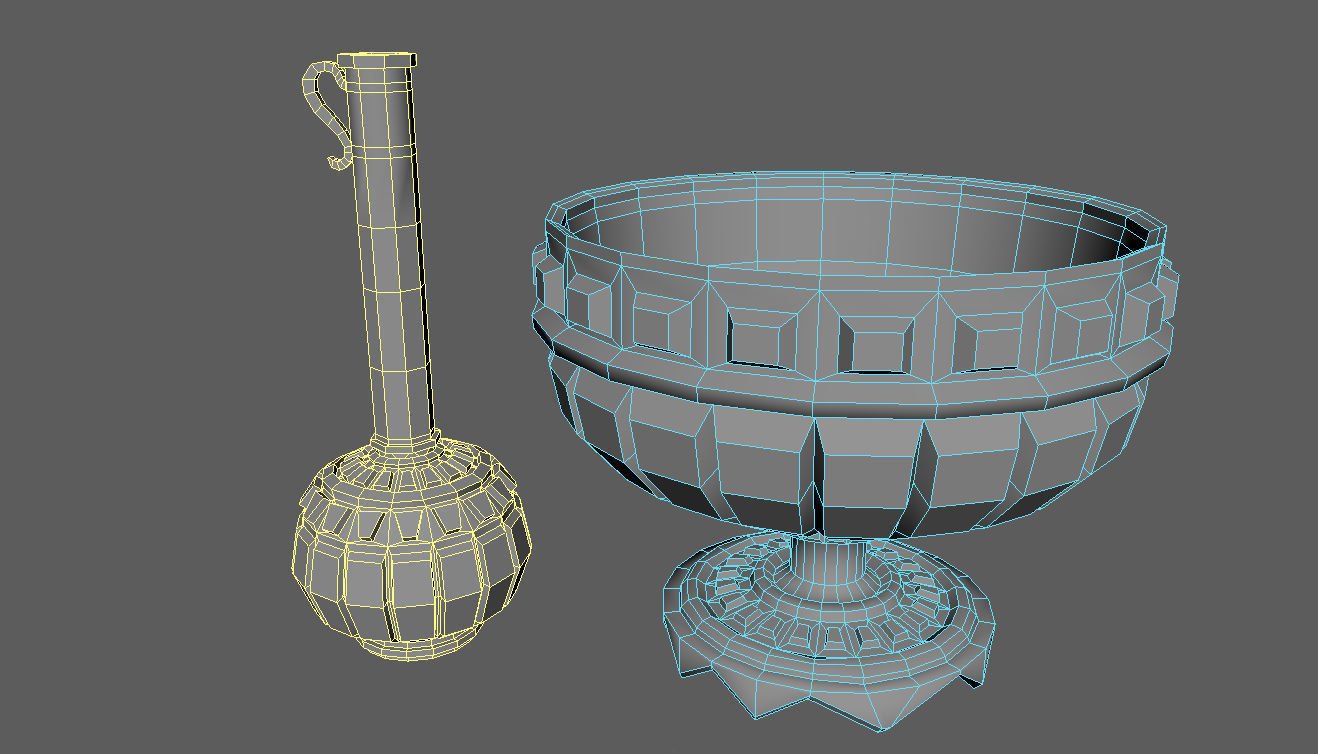Click the round pedestal base of the goblet
The width and height of the screenshot is (1318, 754).
[830, 632]
